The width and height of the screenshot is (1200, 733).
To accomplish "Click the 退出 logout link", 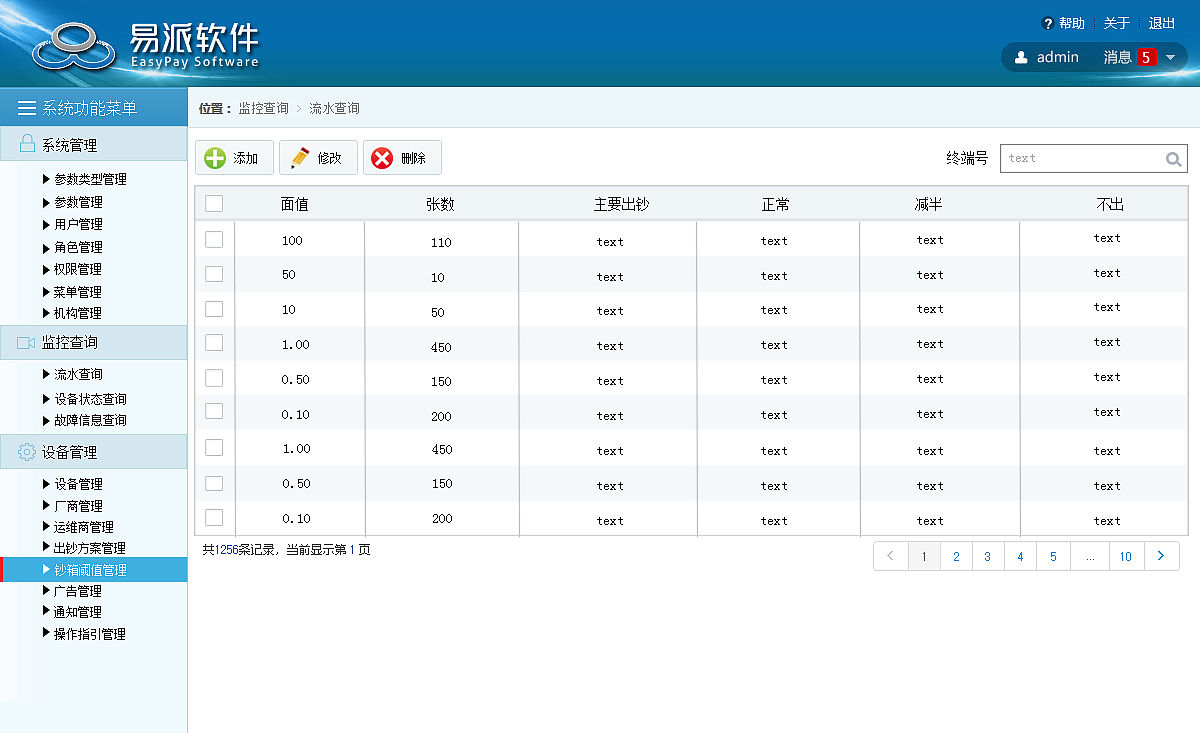I will pos(1160,22).
